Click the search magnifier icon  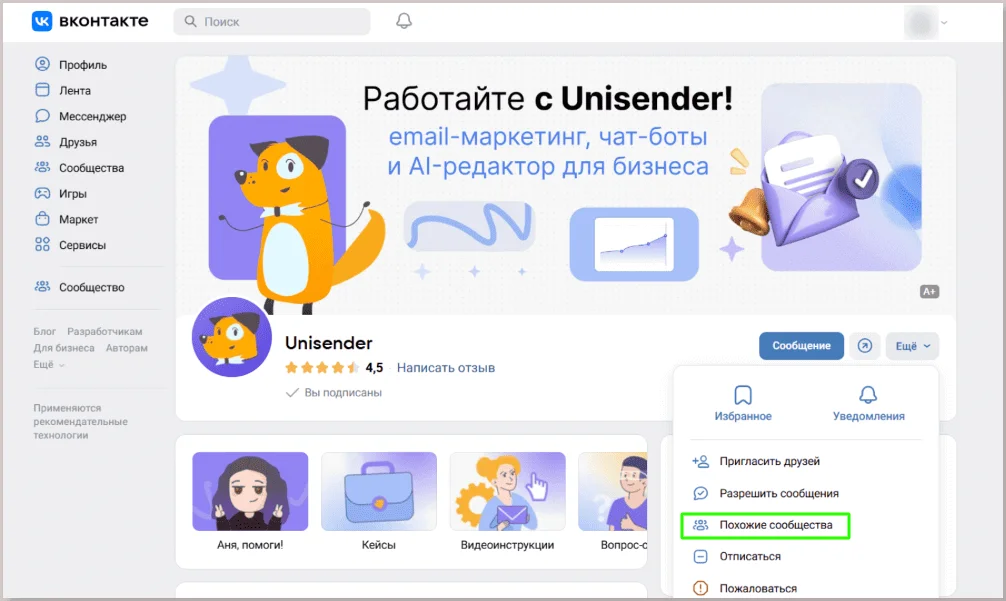pos(191,21)
